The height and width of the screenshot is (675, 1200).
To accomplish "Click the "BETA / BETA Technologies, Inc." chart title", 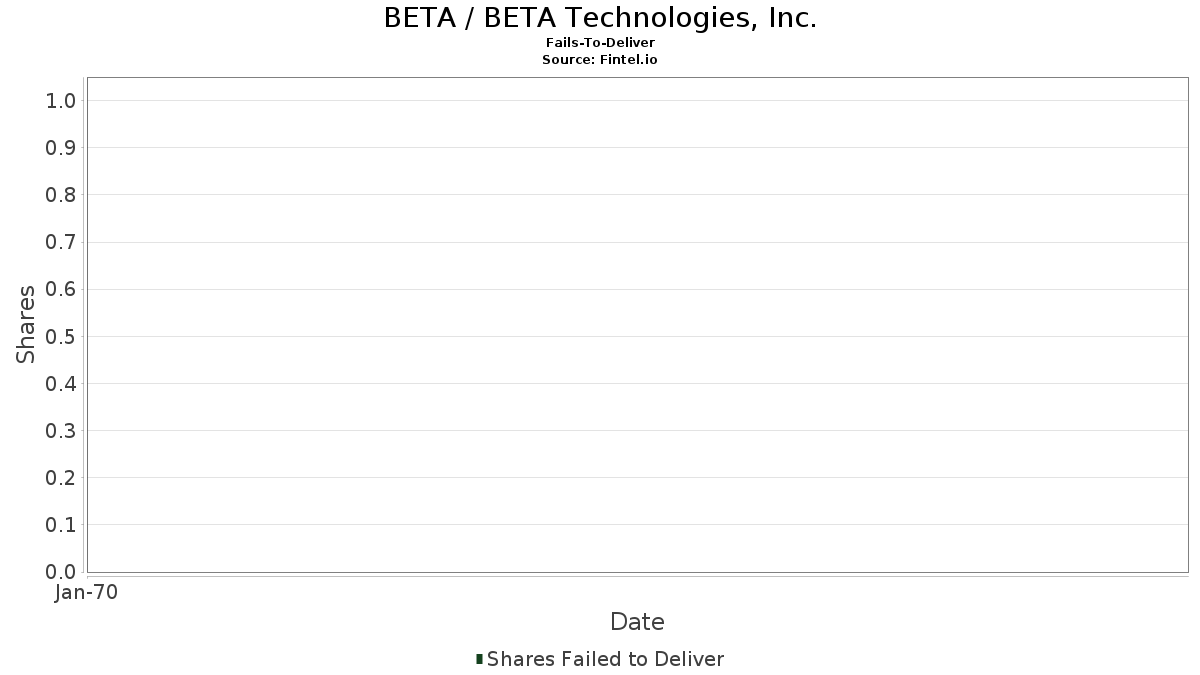I will (600, 18).
